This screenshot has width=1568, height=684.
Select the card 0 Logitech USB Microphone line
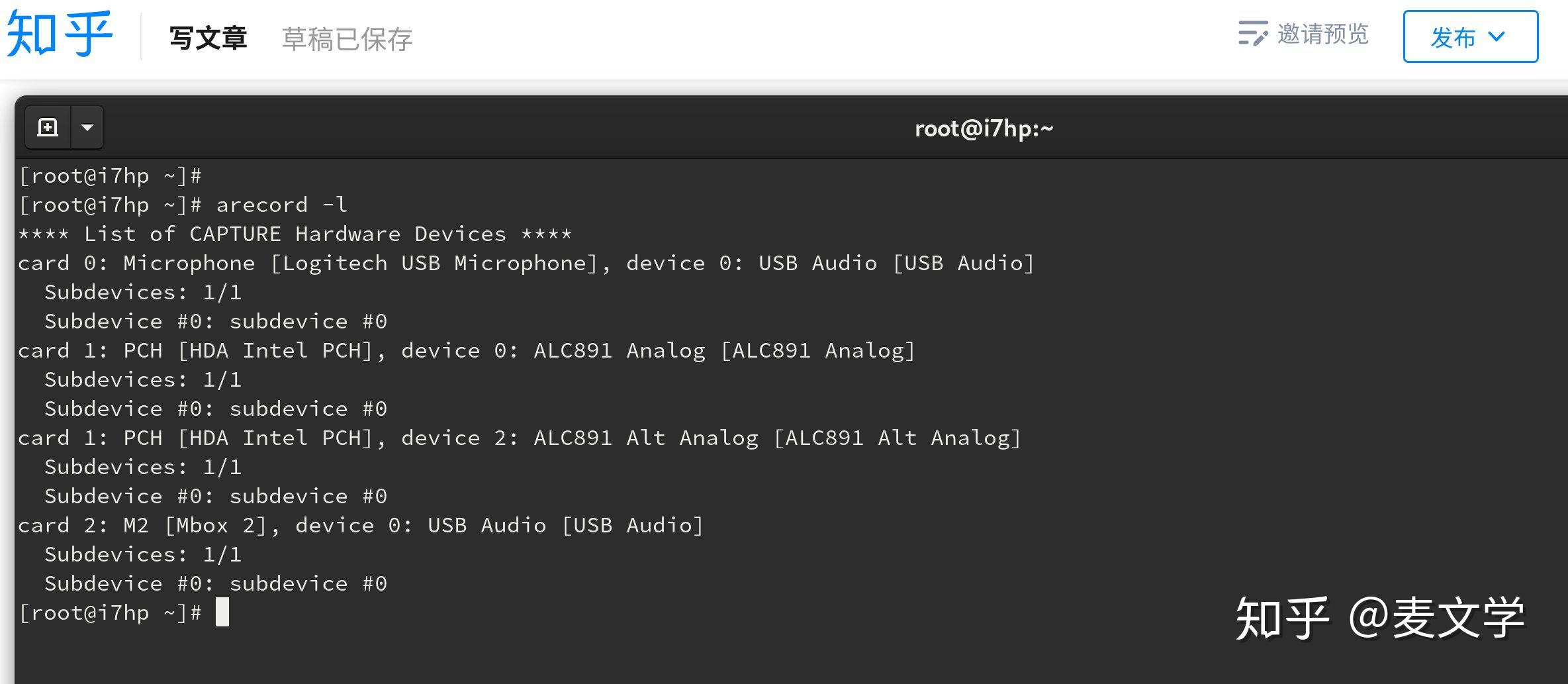pos(526,262)
